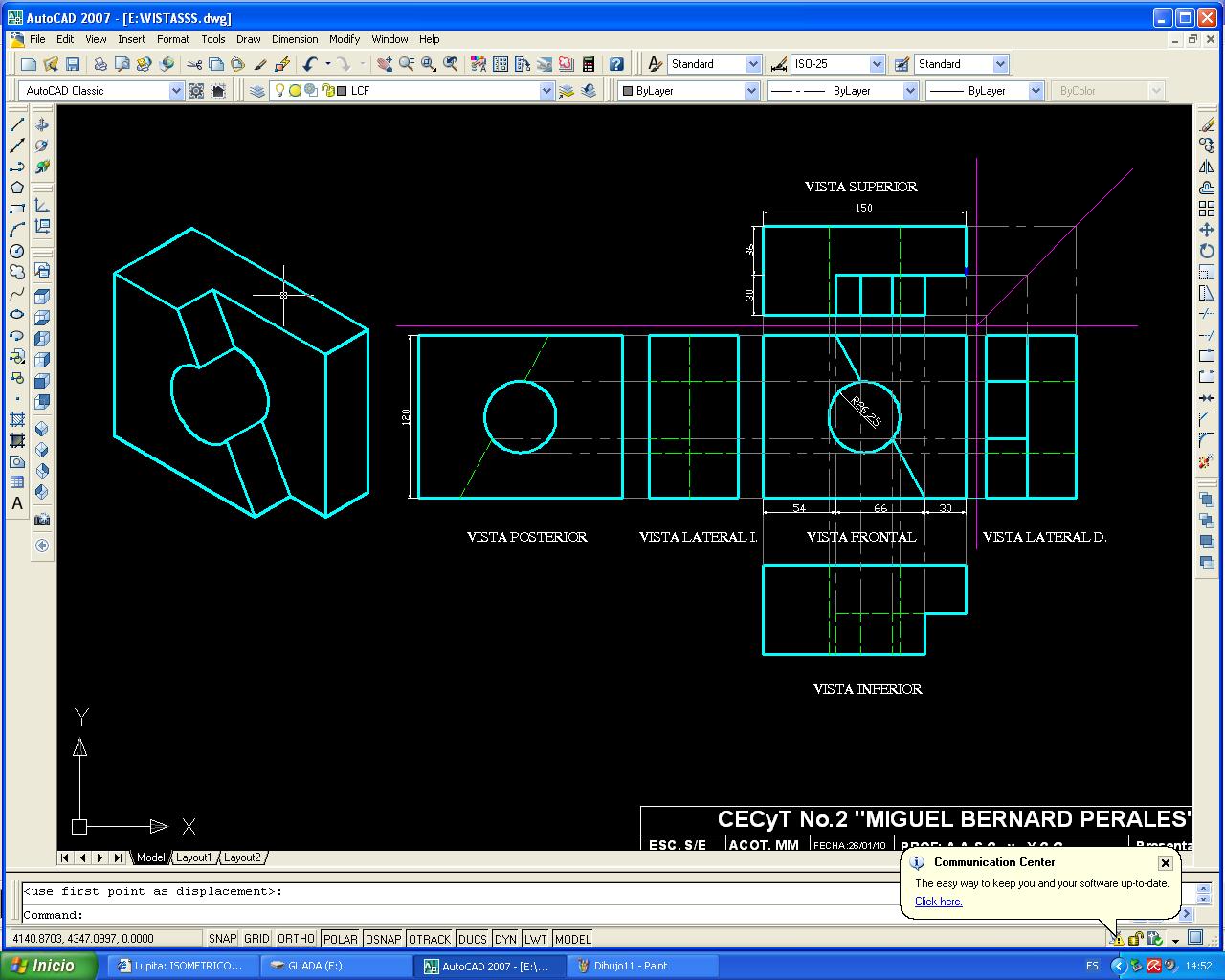1225x980 pixels.
Task: Open the ByLayer lineweight dropdown
Action: tap(1035, 91)
